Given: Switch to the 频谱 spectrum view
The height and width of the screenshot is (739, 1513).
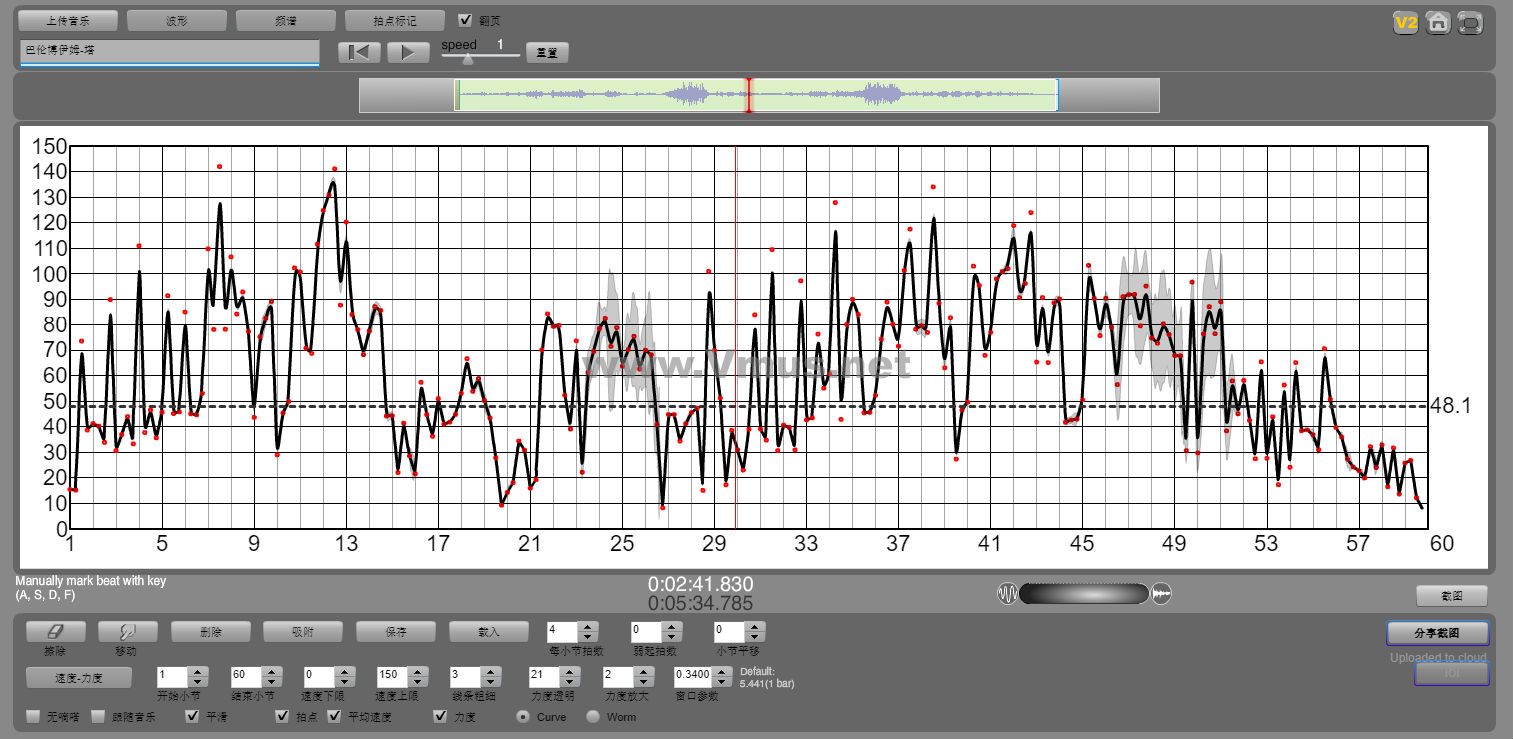Looking at the screenshot, I should tap(285, 20).
